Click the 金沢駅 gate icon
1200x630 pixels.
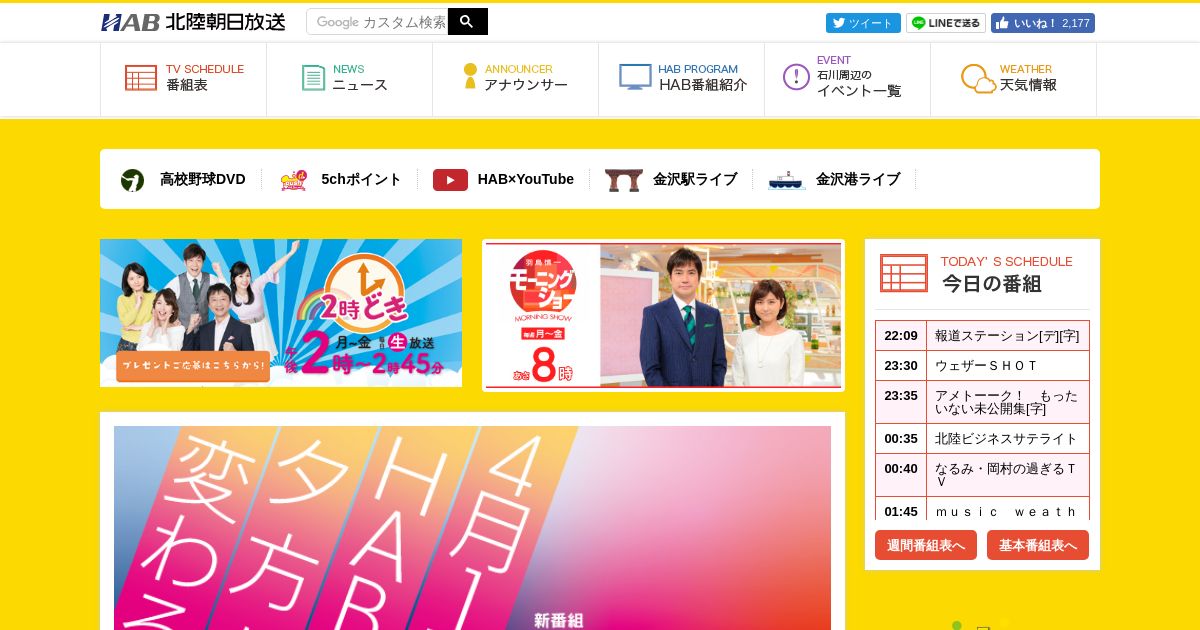point(623,180)
